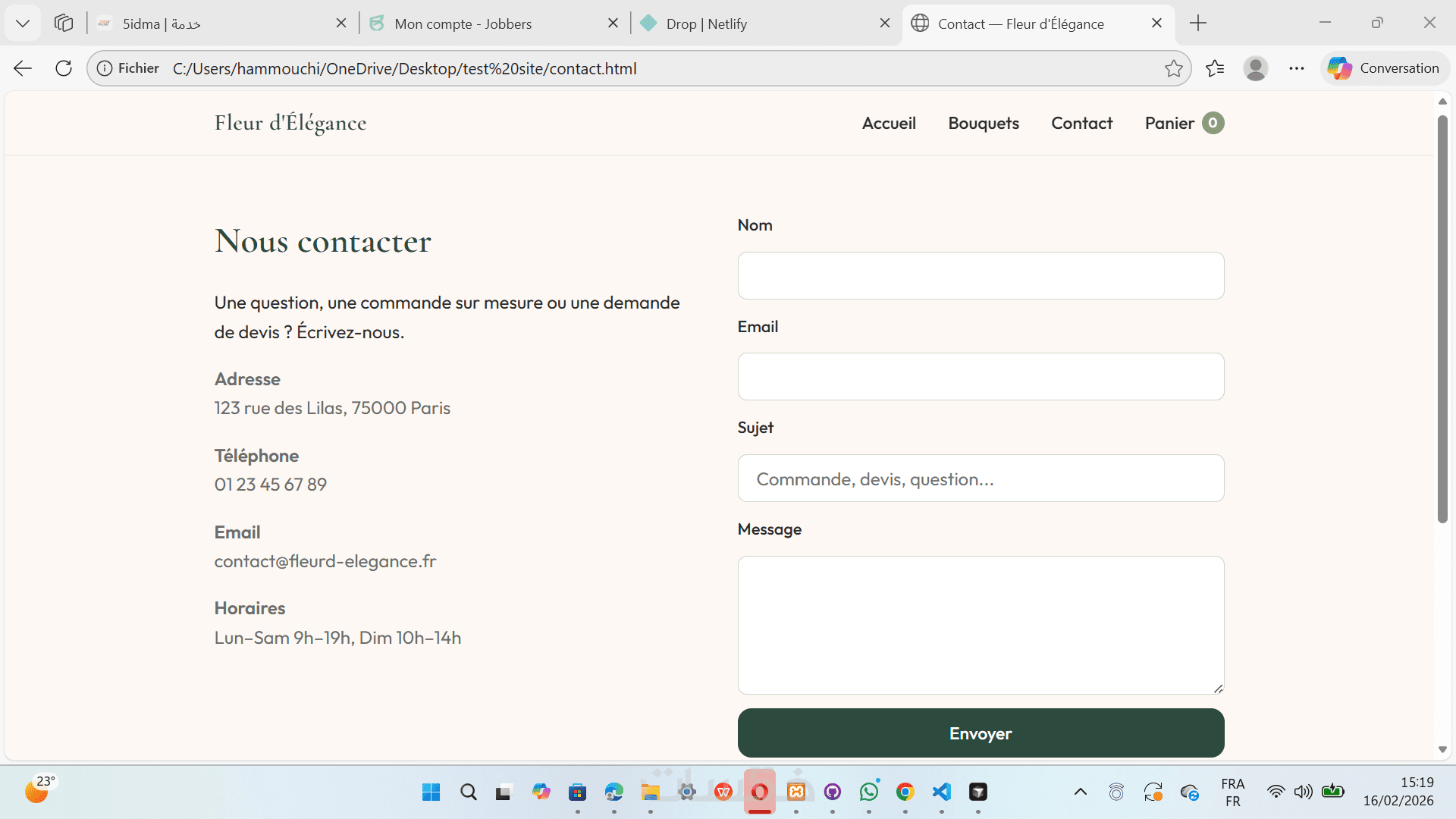
Task: Open browser settings and more menu
Action: click(x=1297, y=68)
